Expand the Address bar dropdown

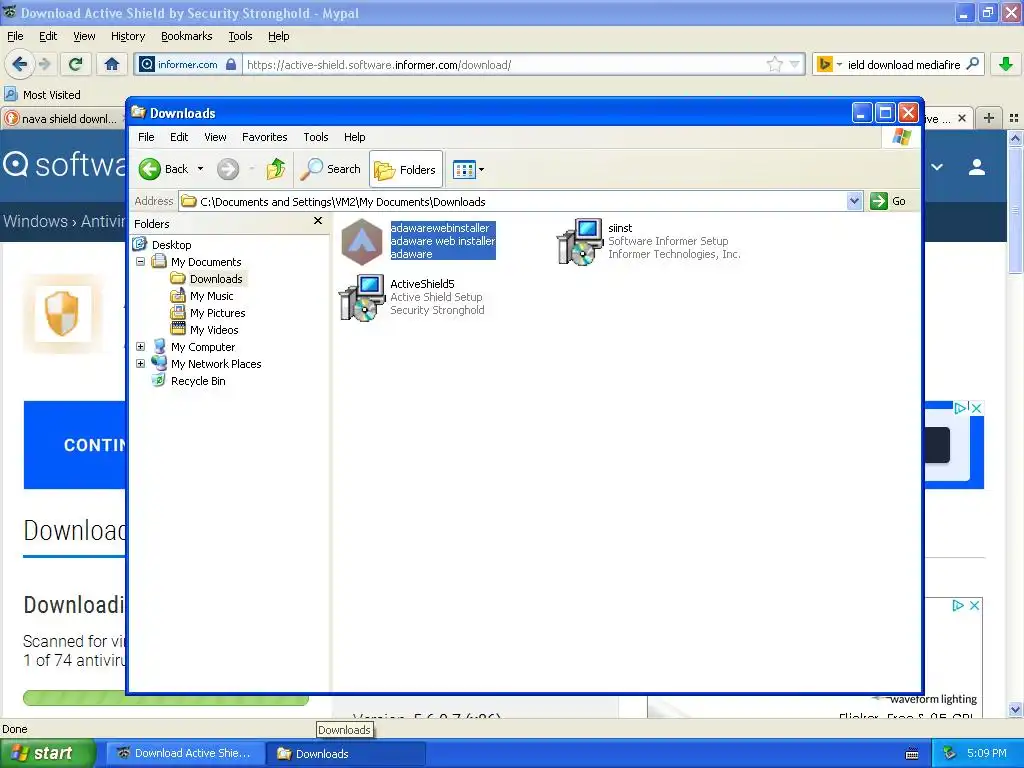854,201
